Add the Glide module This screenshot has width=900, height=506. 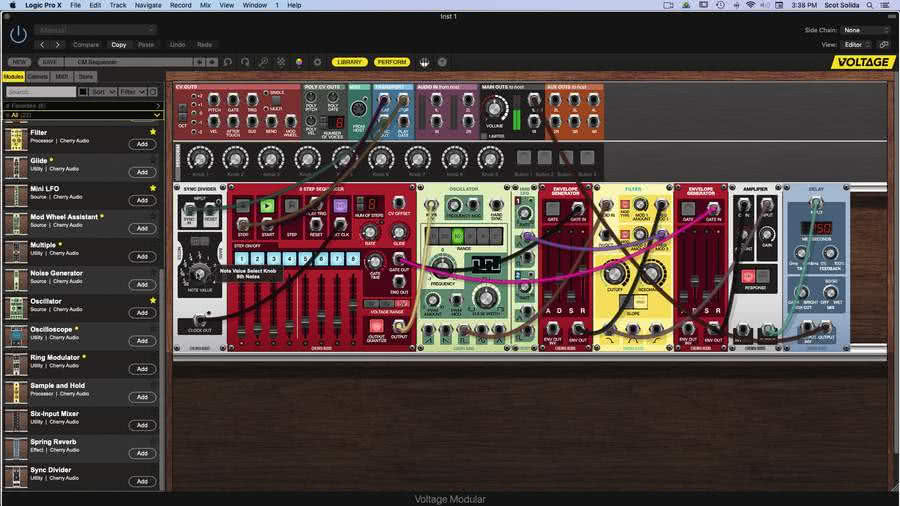click(x=142, y=172)
